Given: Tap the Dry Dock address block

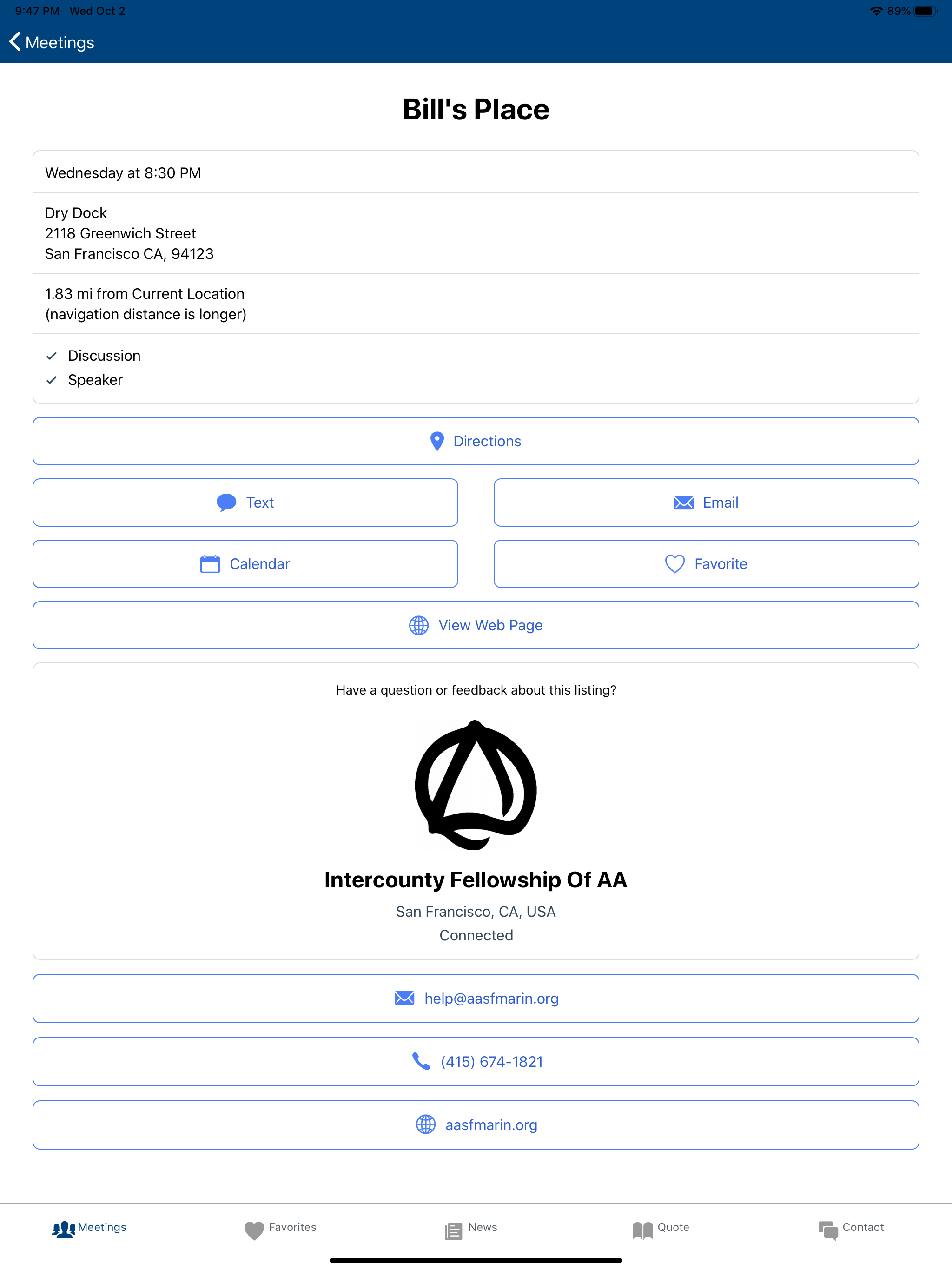Looking at the screenshot, I should click(129, 233).
